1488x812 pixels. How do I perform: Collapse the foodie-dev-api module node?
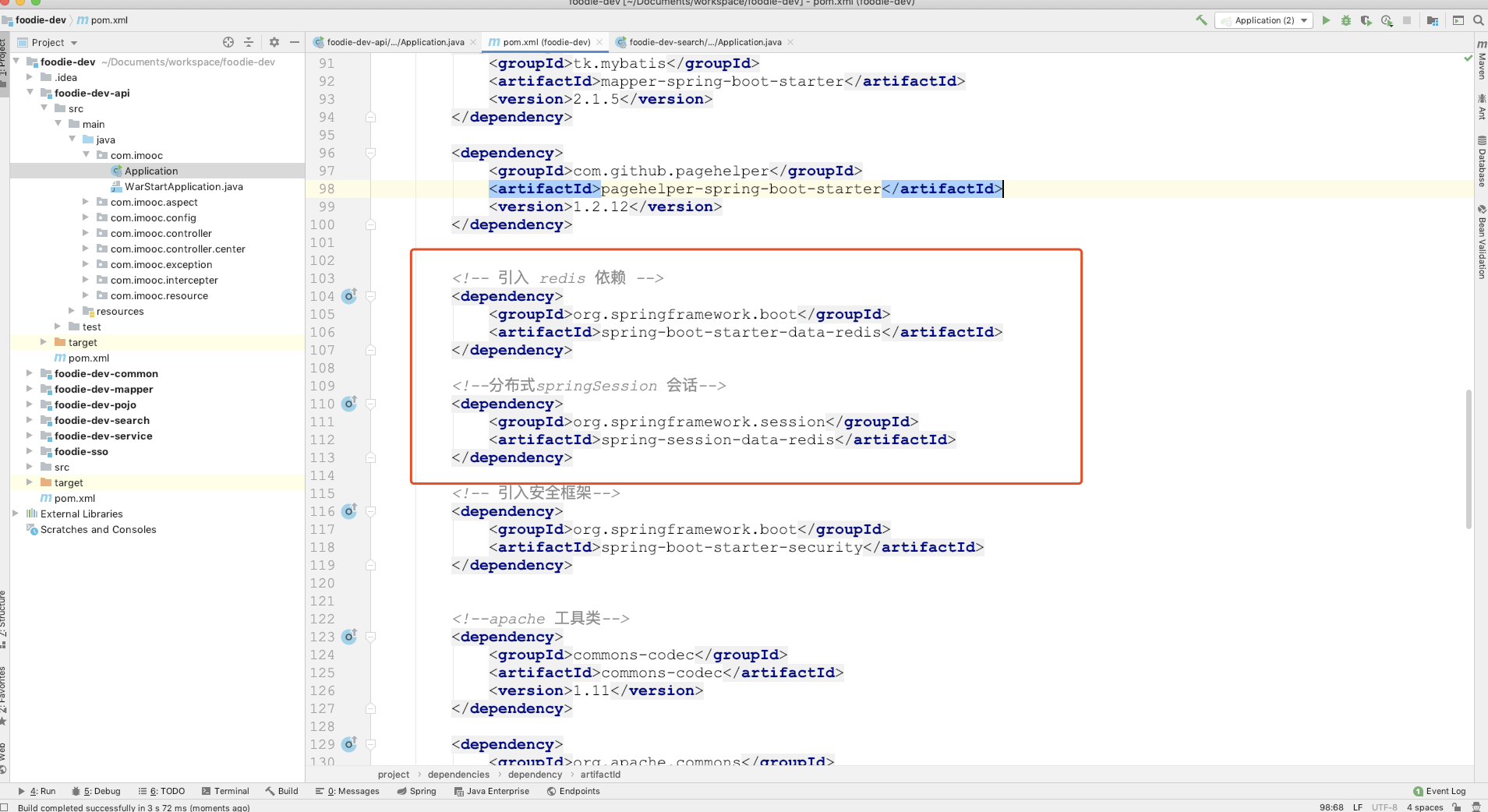pos(30,93)
